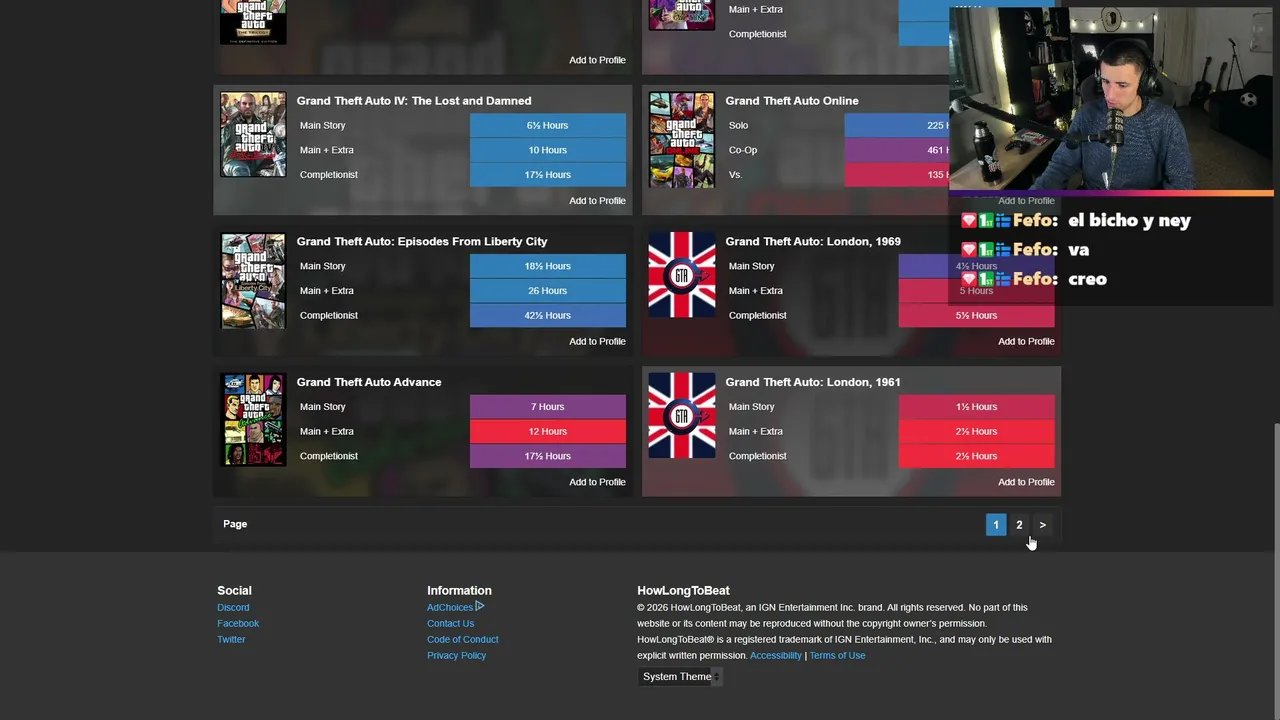Click the "Vs." label in GTA Online card
The image size is (1280, 720).
pyautogui.click(x=735, y=175)
